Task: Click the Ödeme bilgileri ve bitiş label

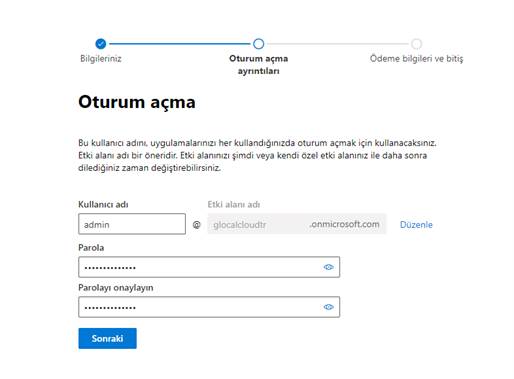Action: tap(416, 59)
